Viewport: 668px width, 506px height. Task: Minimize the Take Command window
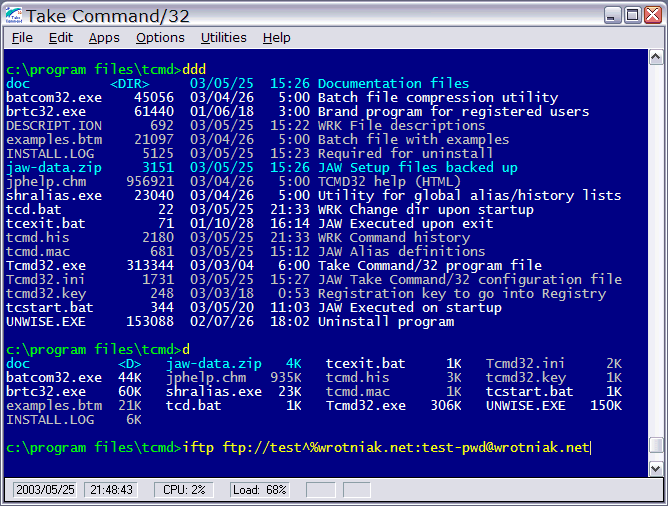(x=612, y=15)
